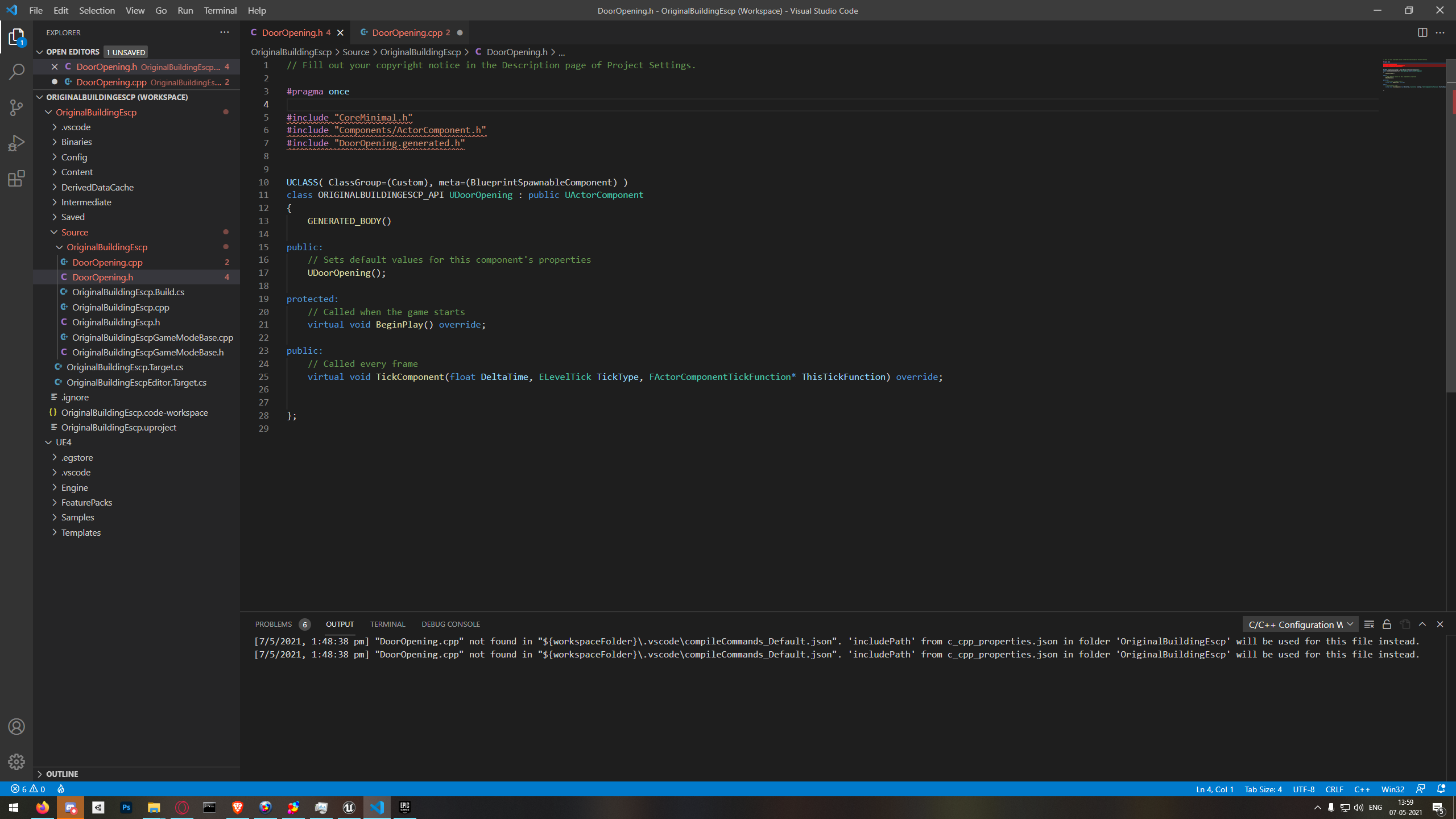Open the C/C++ Configuration output channel dropdown

1300,624
